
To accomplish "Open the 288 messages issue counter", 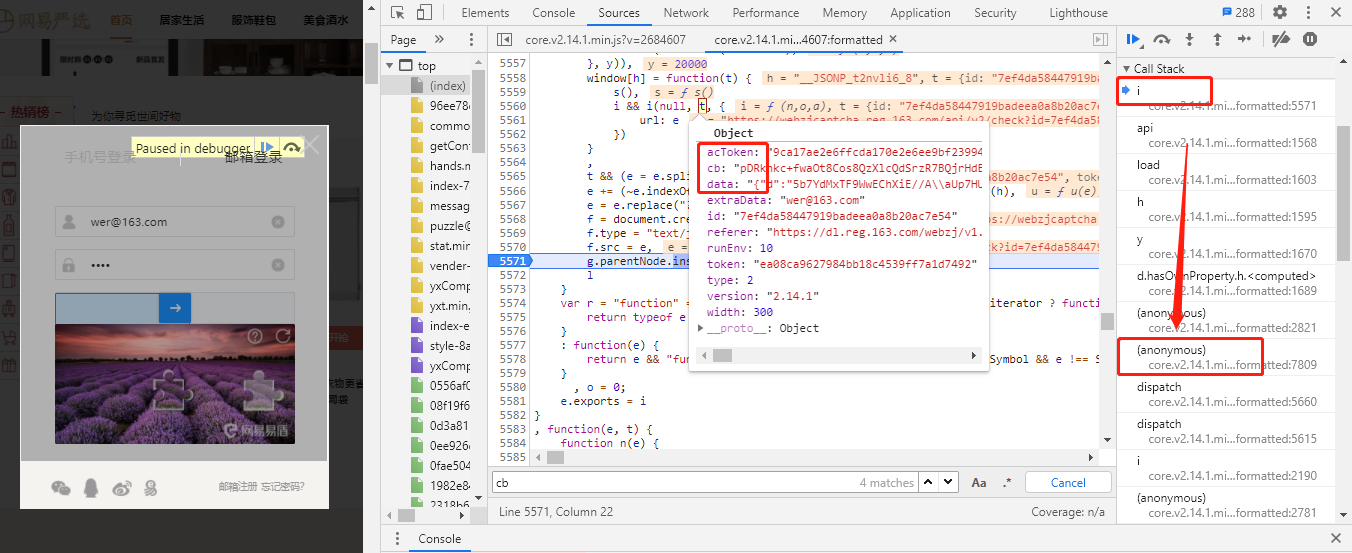I will point(1238,13).
